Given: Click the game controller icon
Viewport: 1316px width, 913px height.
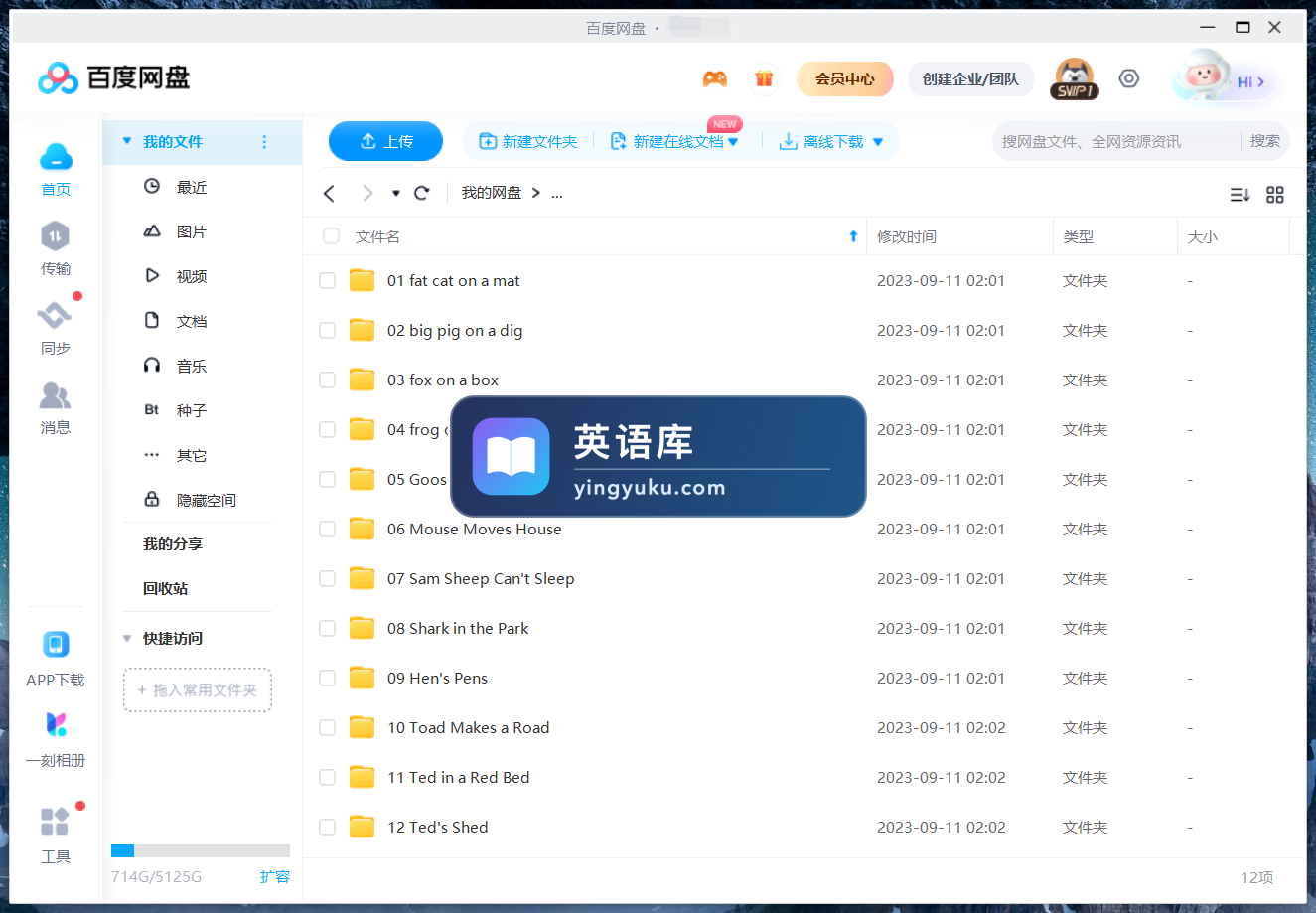Looking at the screenshot, I should tap(715, 78).
